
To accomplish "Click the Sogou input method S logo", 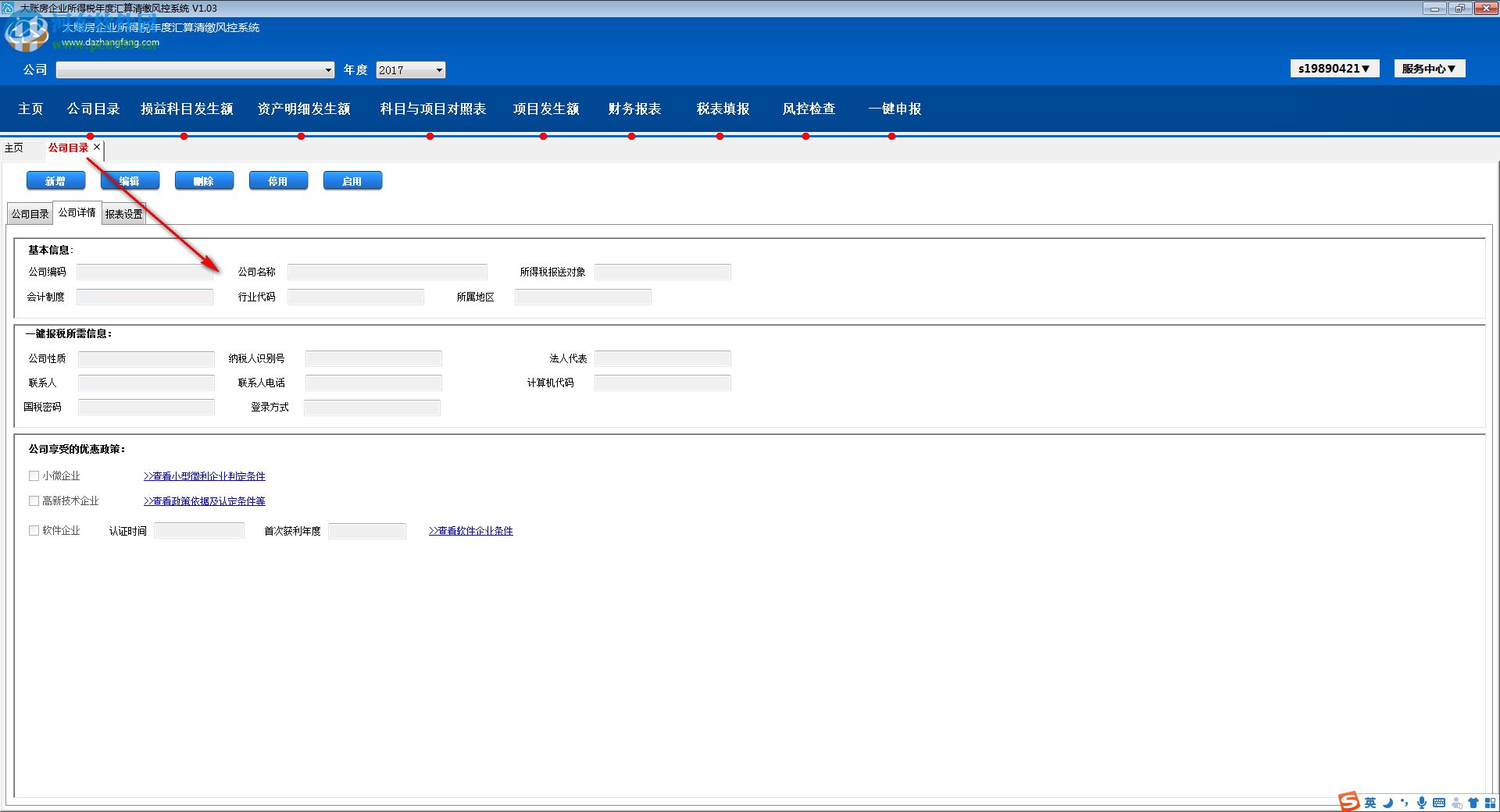I will click(x=1349, y=802).
